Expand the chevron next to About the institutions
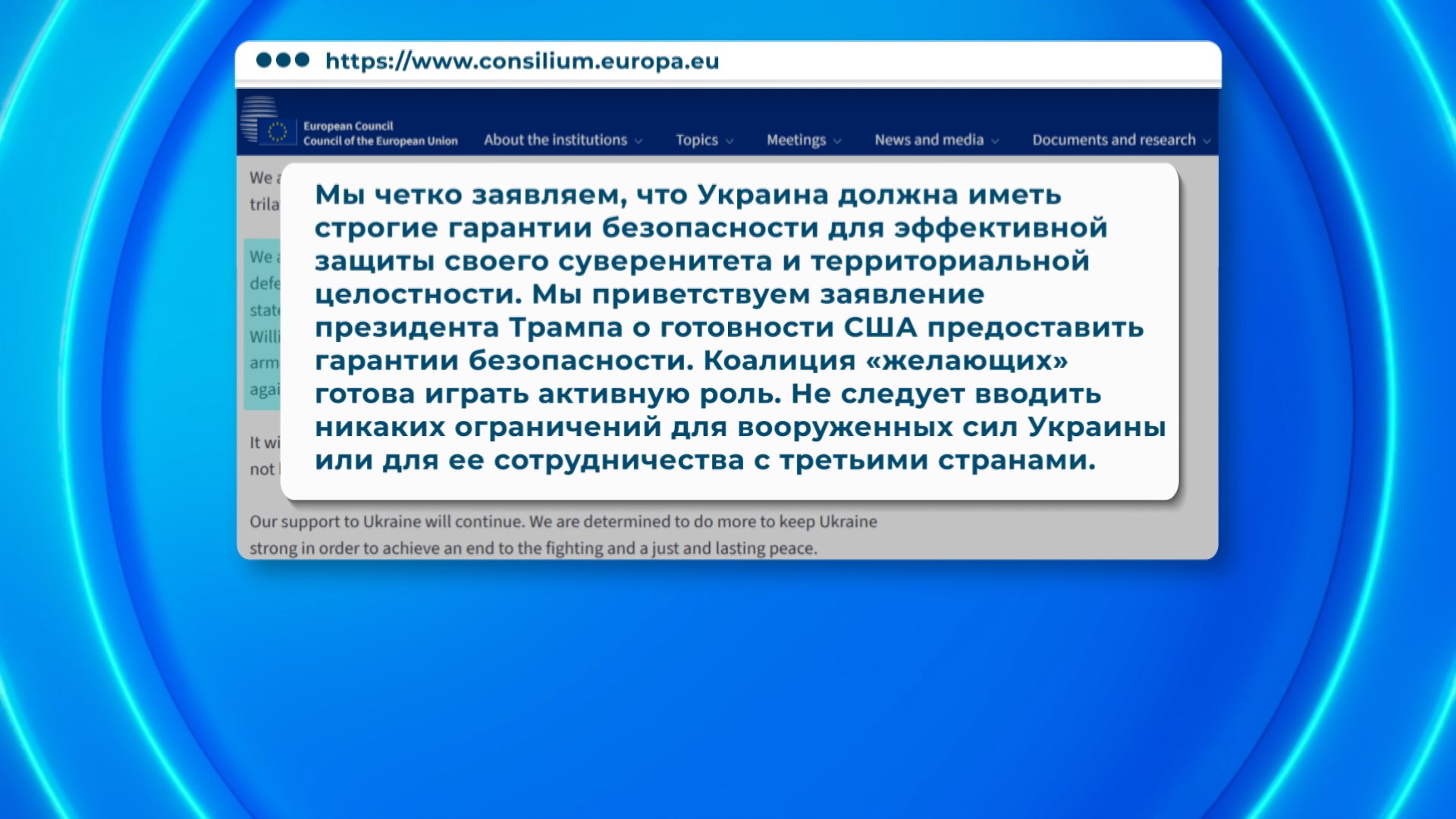This screenshot has width=1456, height=819. click(639, 141)
